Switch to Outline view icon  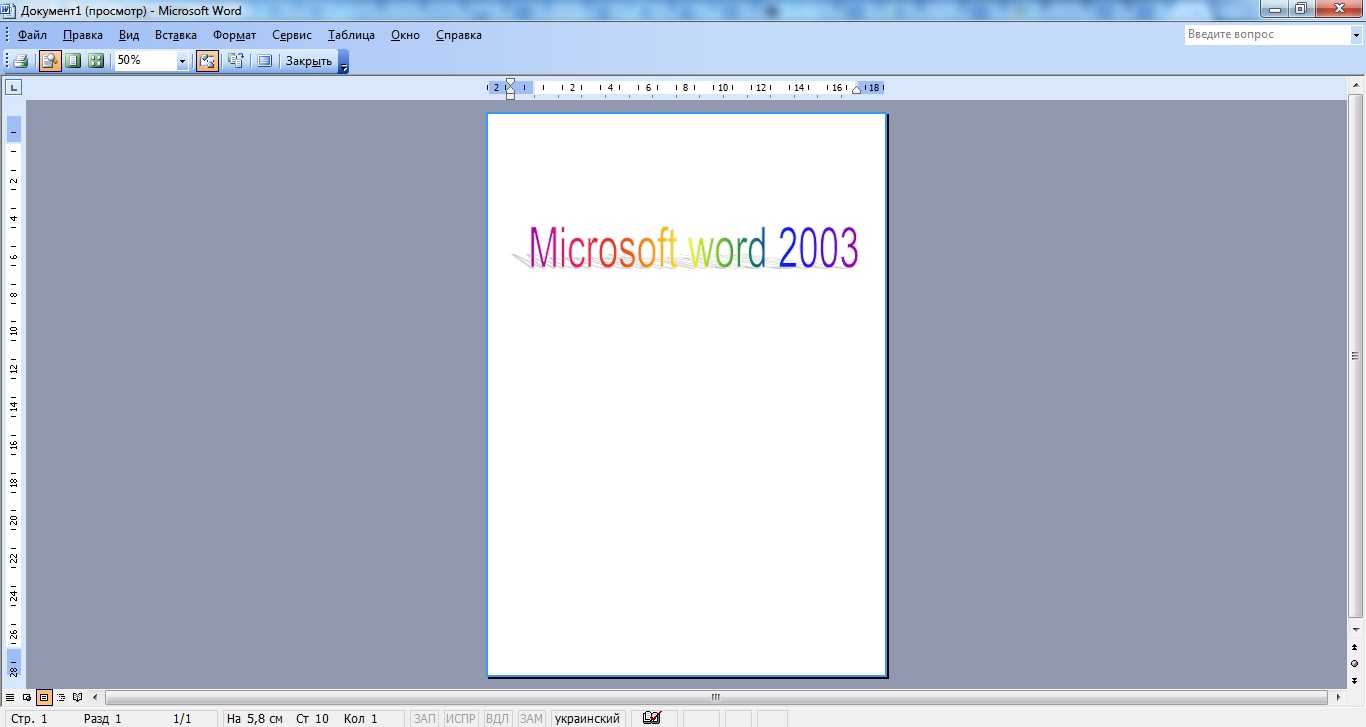[x=61, y=697]
